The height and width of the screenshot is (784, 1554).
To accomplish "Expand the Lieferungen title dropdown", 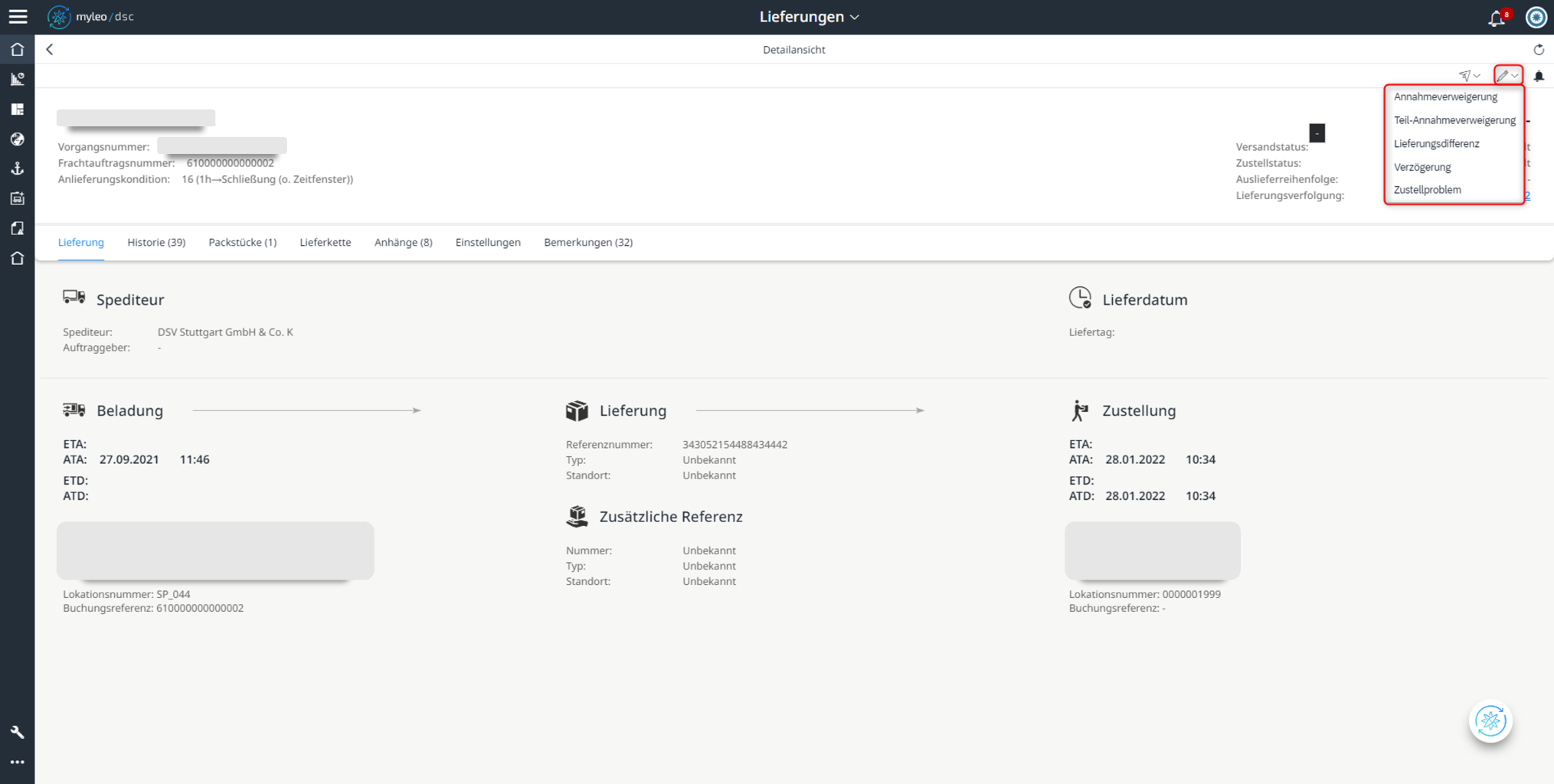I will pos(809,17).
